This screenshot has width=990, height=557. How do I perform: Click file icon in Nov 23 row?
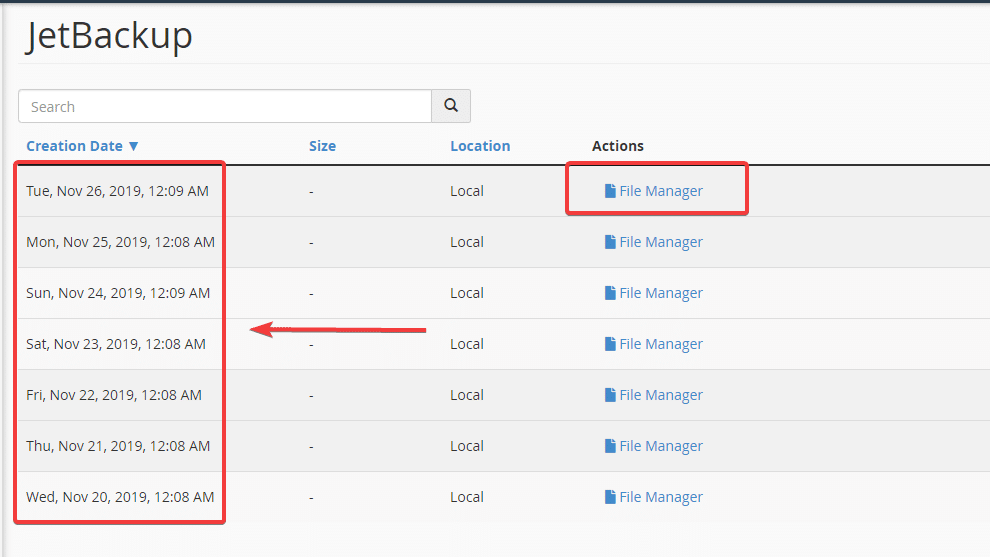610,344
